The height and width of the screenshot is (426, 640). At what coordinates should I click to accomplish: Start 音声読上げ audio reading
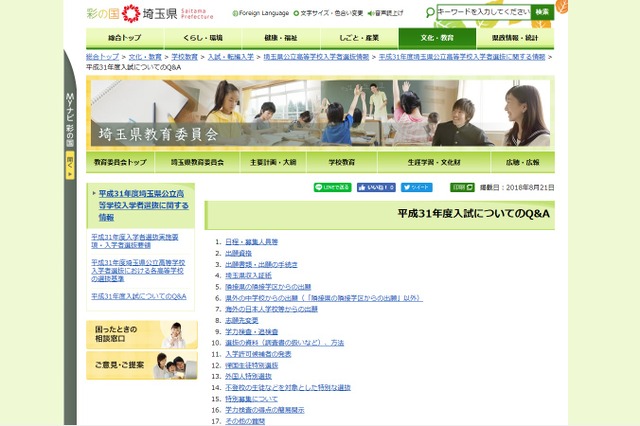[x=385, y=13]
